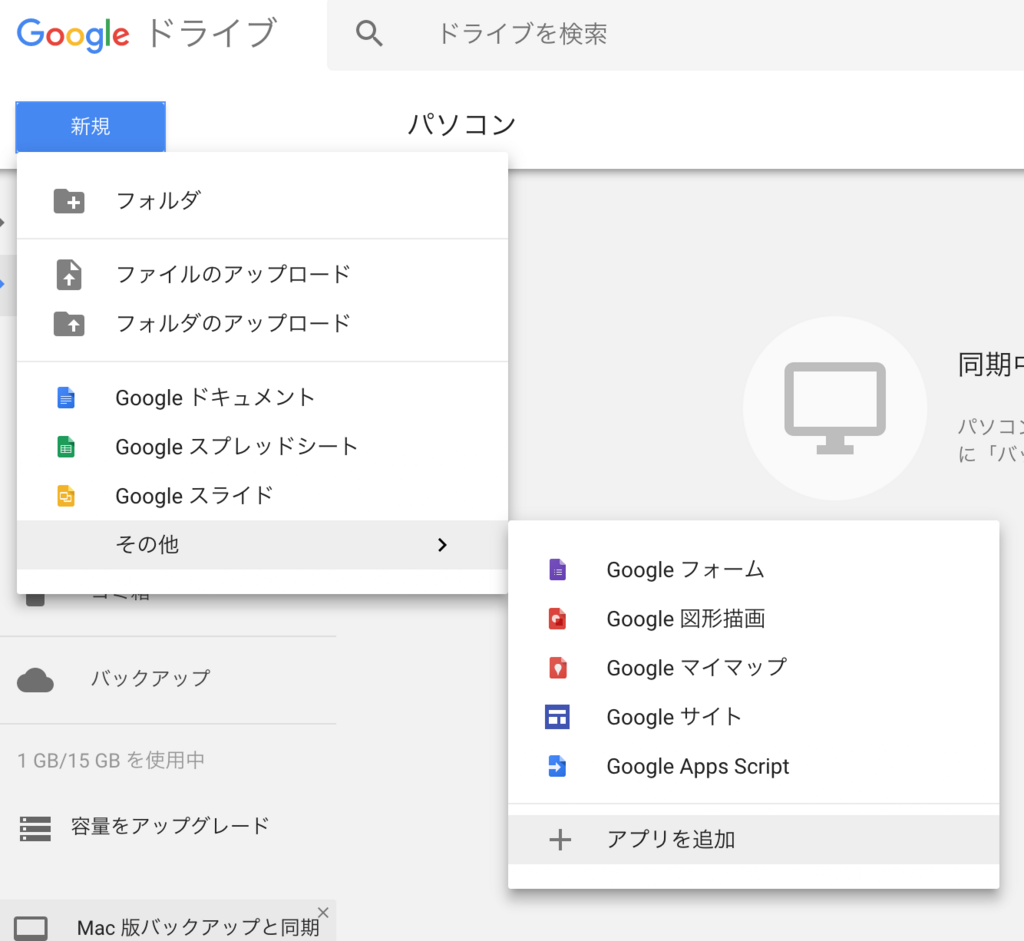Click the new folder icon beside フォルダ
Viewport: 1024px width, 941px height.
point(69,201)
